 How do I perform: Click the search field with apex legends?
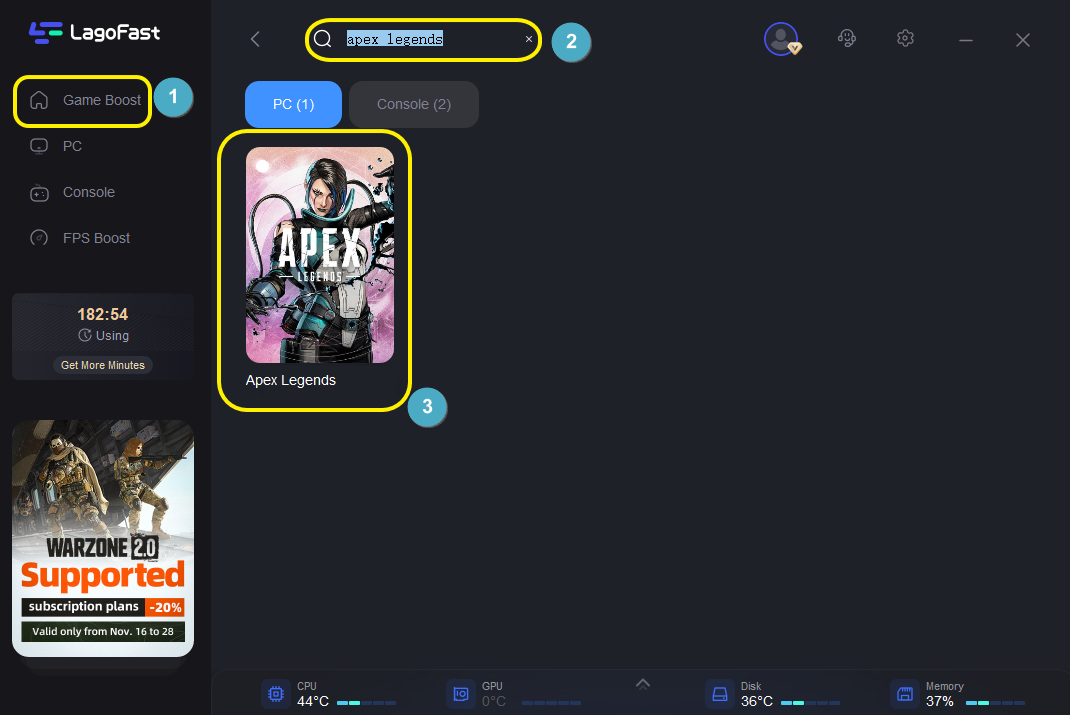point(423,40)
